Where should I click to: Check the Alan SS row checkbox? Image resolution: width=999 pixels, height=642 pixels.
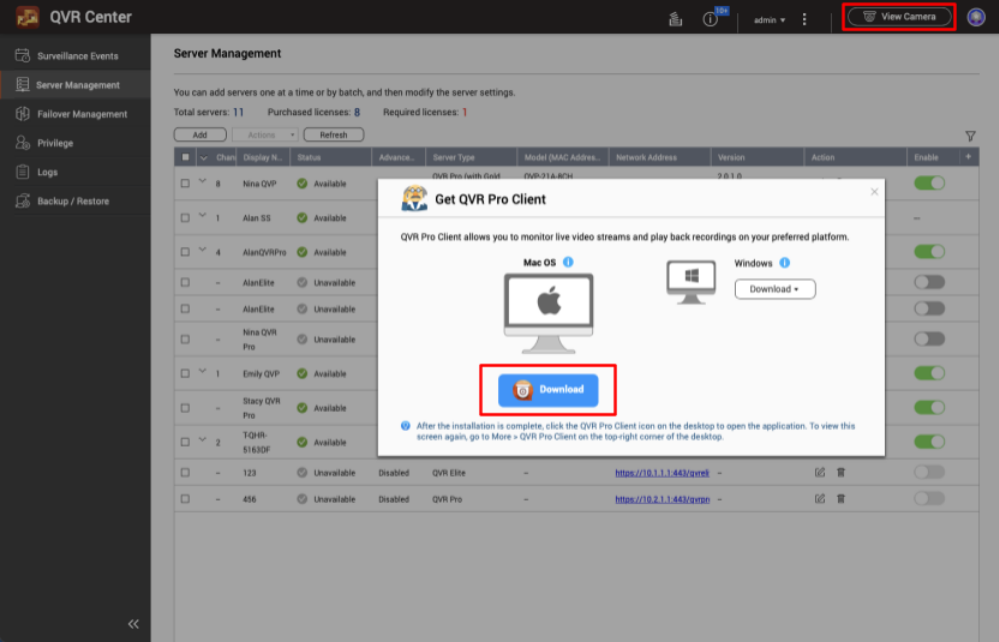185,218
